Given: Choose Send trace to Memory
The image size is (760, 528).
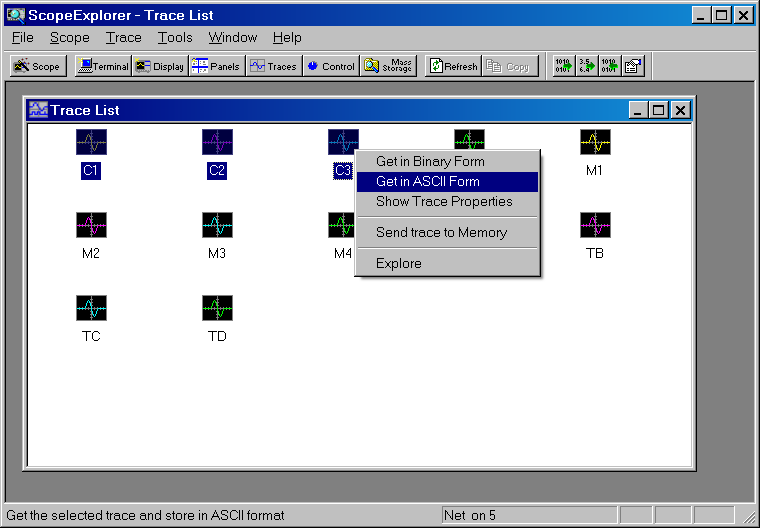Looking at the screenshot, I should click(447, 232).
